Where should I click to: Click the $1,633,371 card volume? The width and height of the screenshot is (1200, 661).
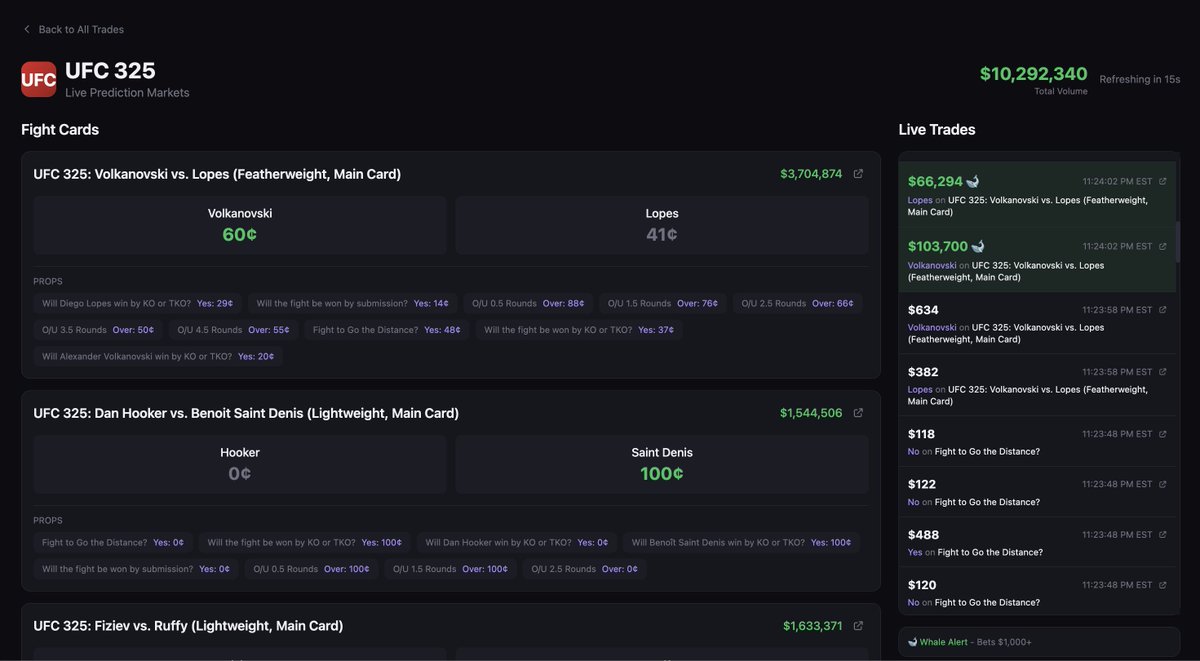pos(813,626)
